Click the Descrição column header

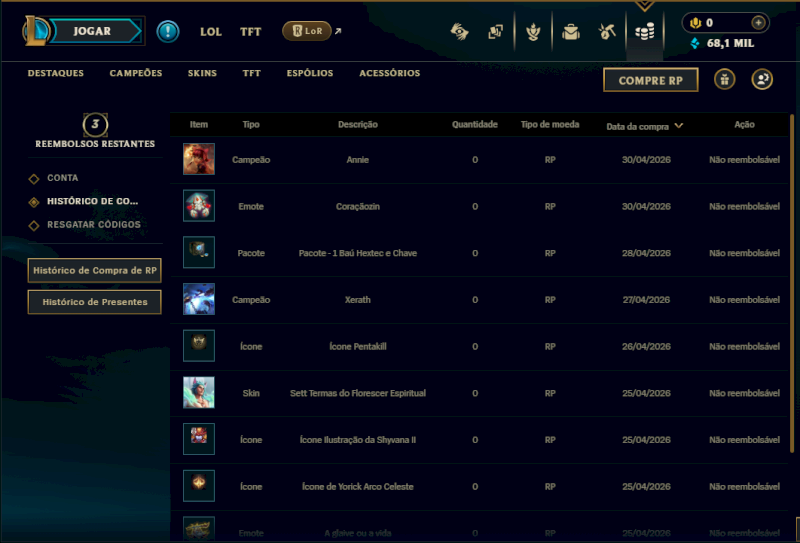coord(358,124)
